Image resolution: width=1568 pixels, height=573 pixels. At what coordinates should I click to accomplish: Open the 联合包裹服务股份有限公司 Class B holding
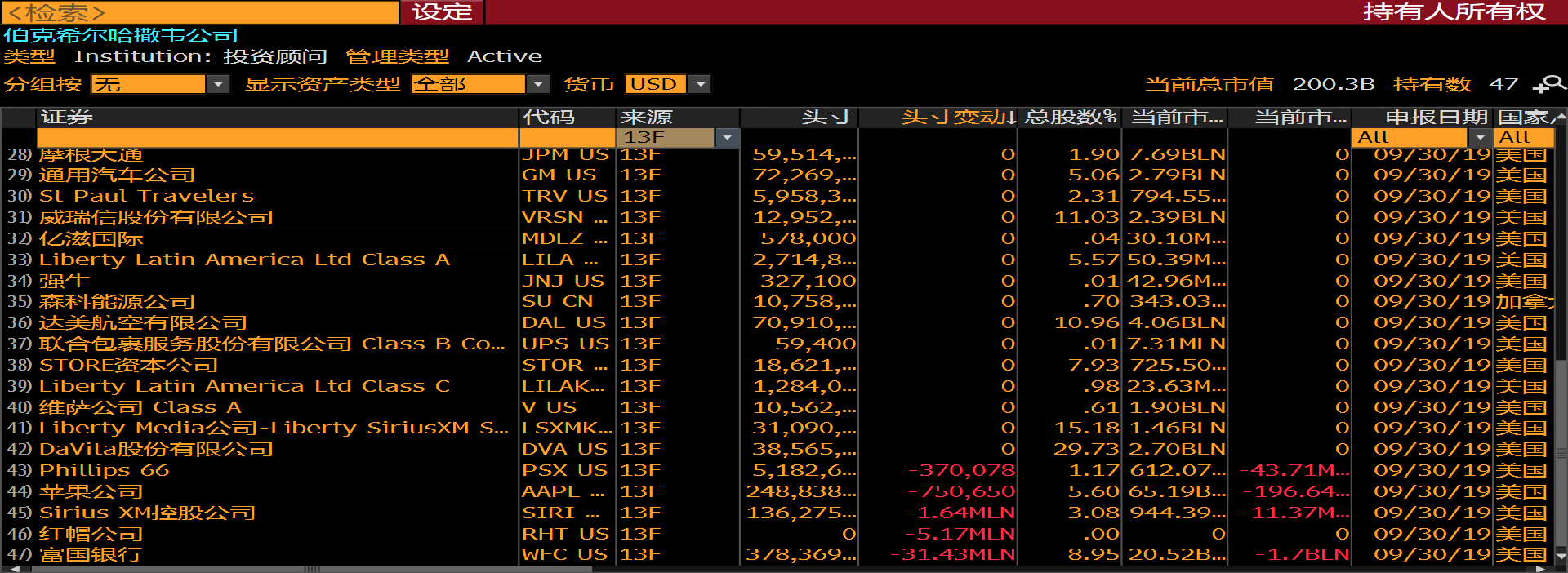[x=272, y=344]
